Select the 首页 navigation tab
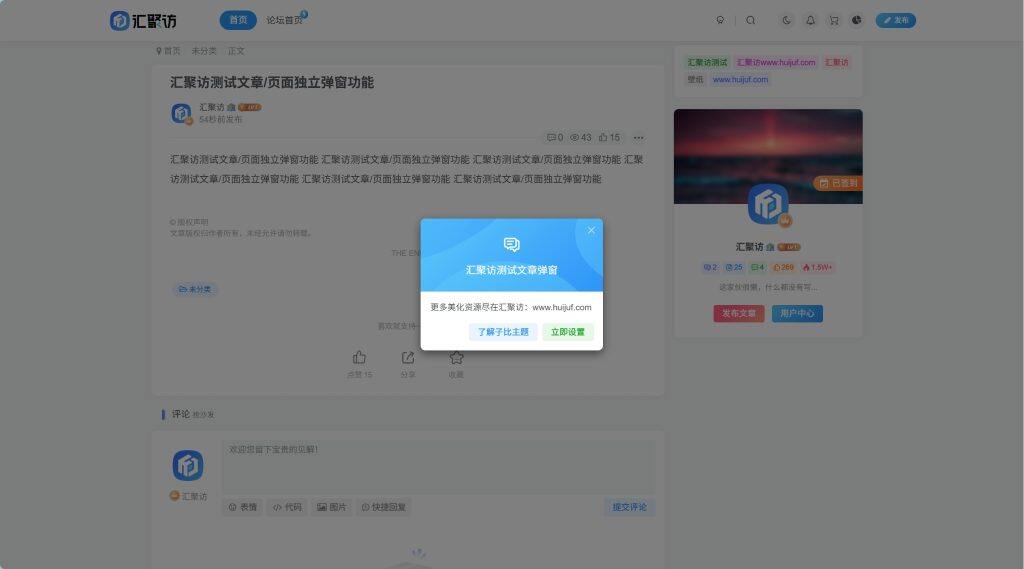Image resolution: width=1024 pixels, height=569 pixels. (238, 20)
